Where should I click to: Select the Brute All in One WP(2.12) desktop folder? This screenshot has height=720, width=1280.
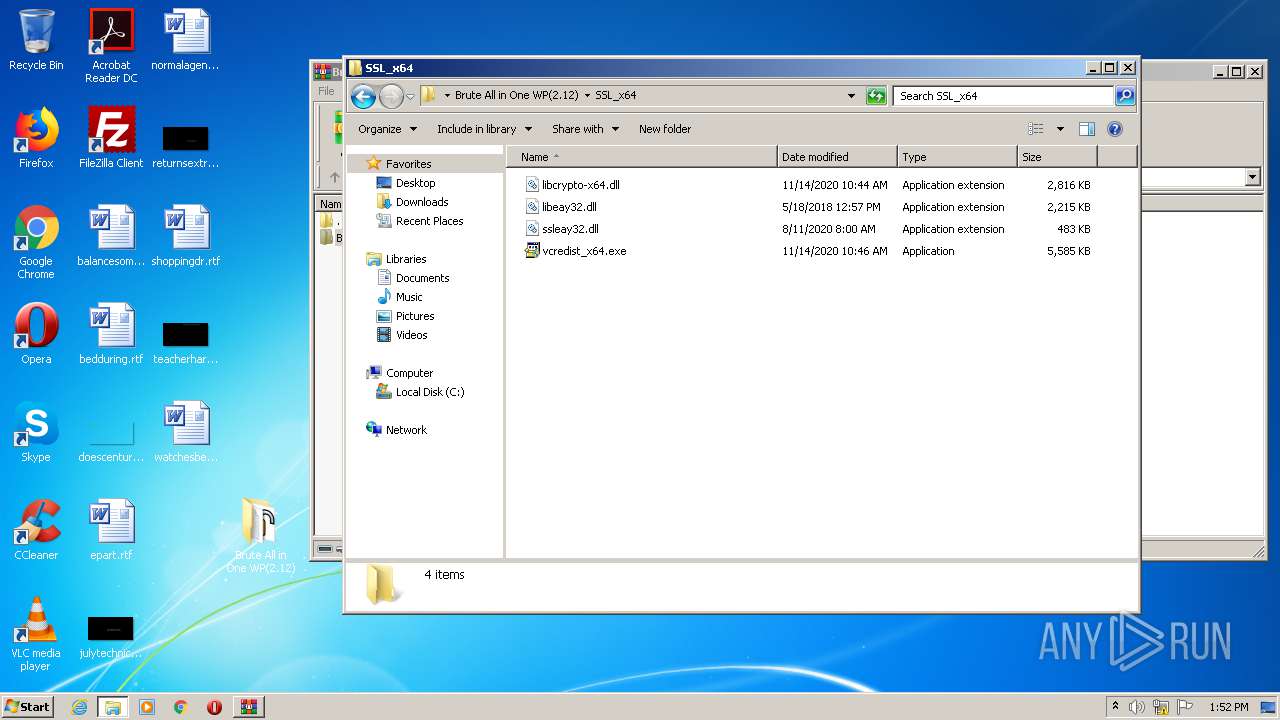click(260, 536)
